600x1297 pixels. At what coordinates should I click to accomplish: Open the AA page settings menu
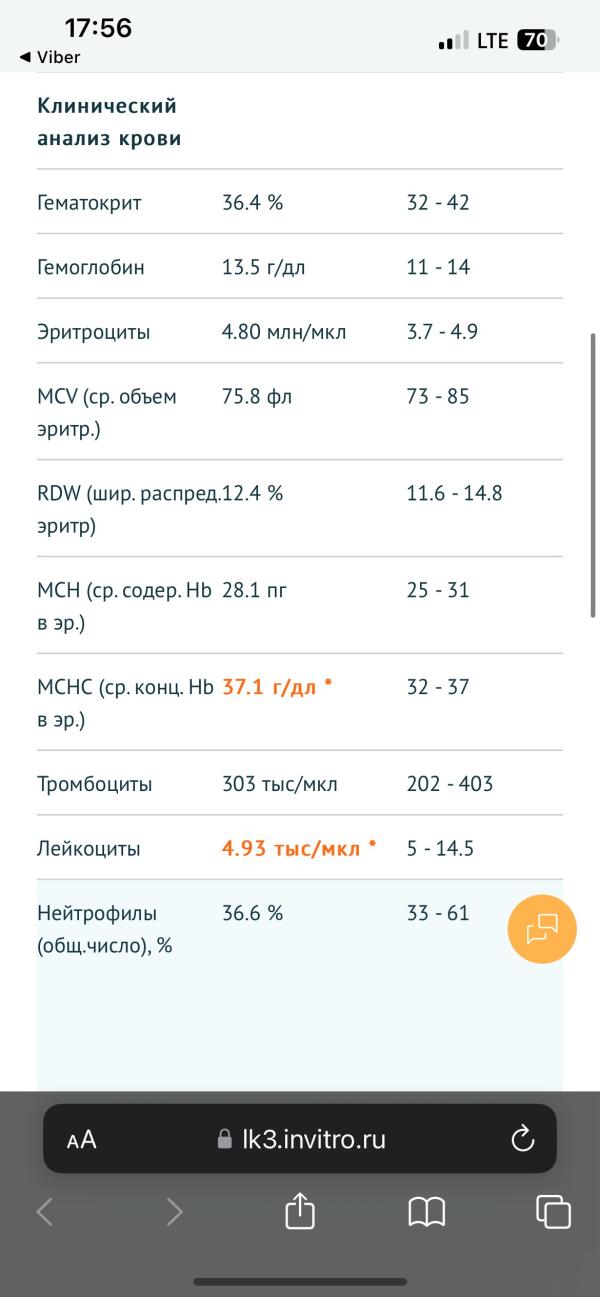pos(82,1139)
